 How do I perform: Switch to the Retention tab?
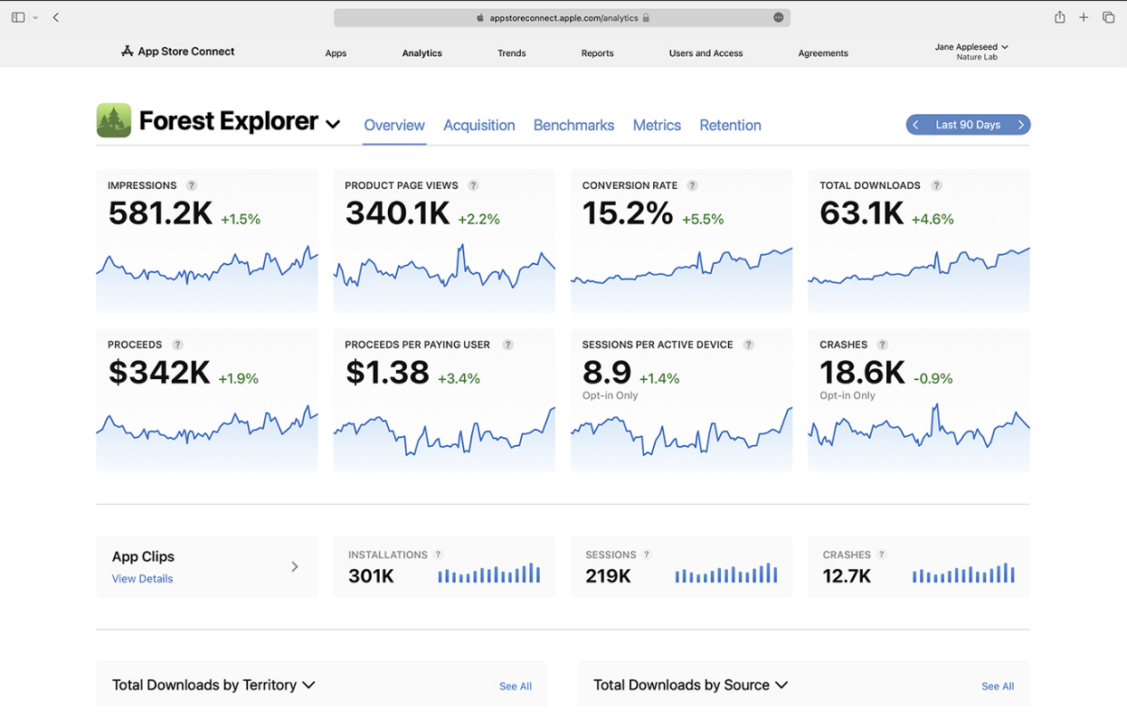tap(730, 125)
